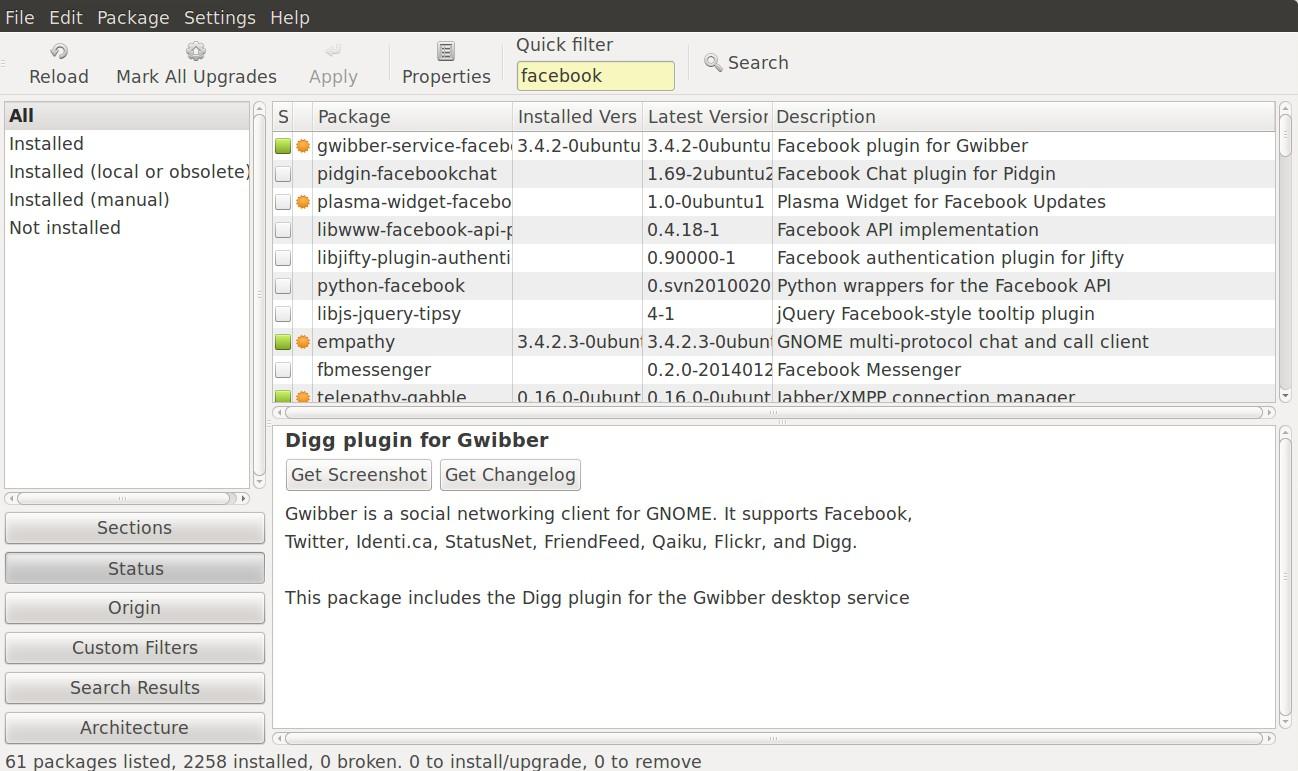Select All in the status list
Image resolution: width=1298 pixels, height=771 pixels.
[x=127, y=116]
